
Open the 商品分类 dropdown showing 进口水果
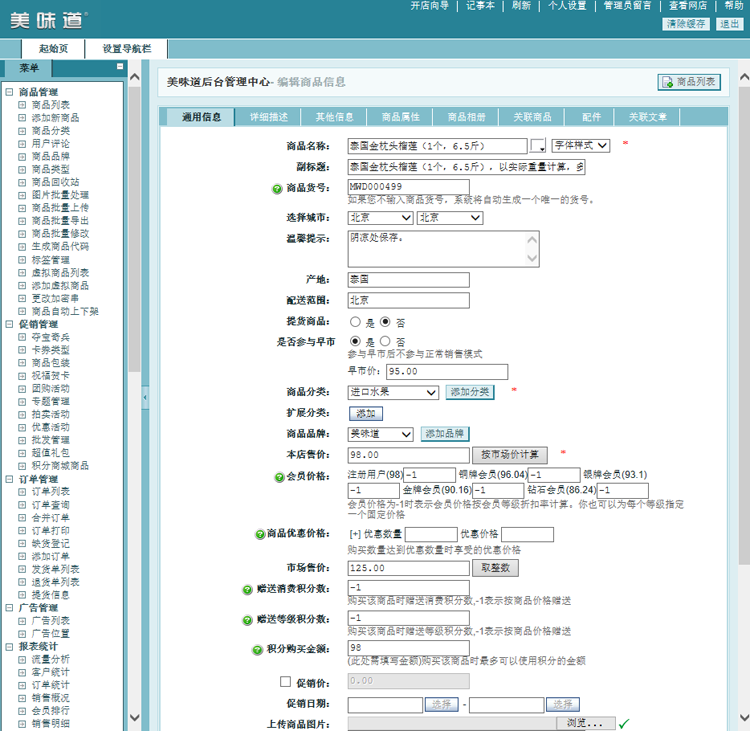[x=393, y=393]
